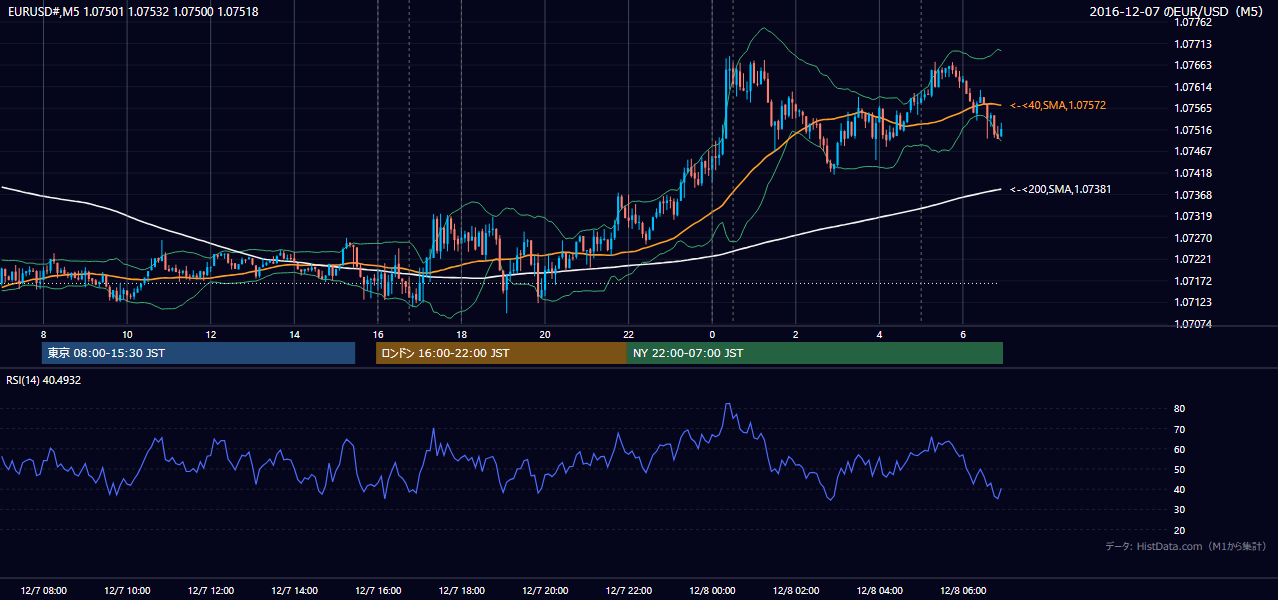Click the 12/7 16:00 date label
Screen dimensions: 1278x600
(377, 590)
